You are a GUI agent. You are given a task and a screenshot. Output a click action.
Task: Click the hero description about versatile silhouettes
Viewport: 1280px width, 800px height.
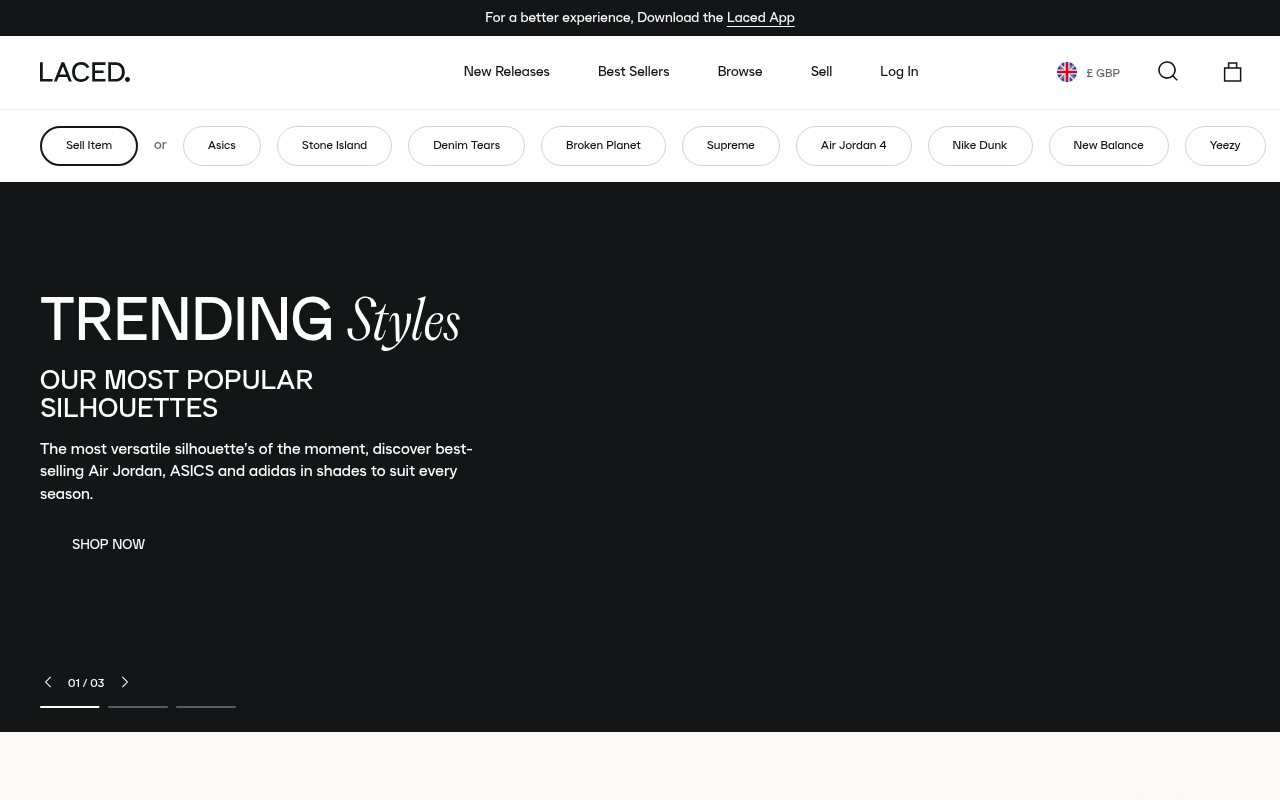pos(256,471)
